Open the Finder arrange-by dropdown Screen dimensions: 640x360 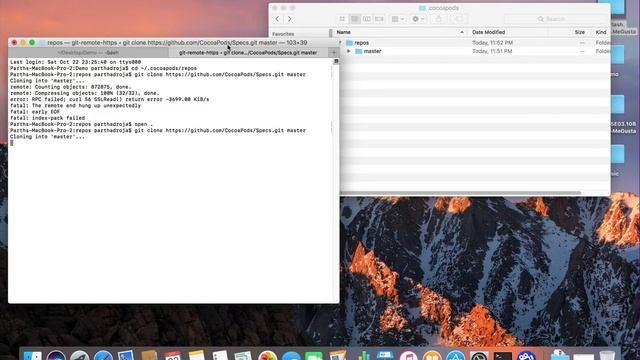pyautogui.click(x=398, y=19)
